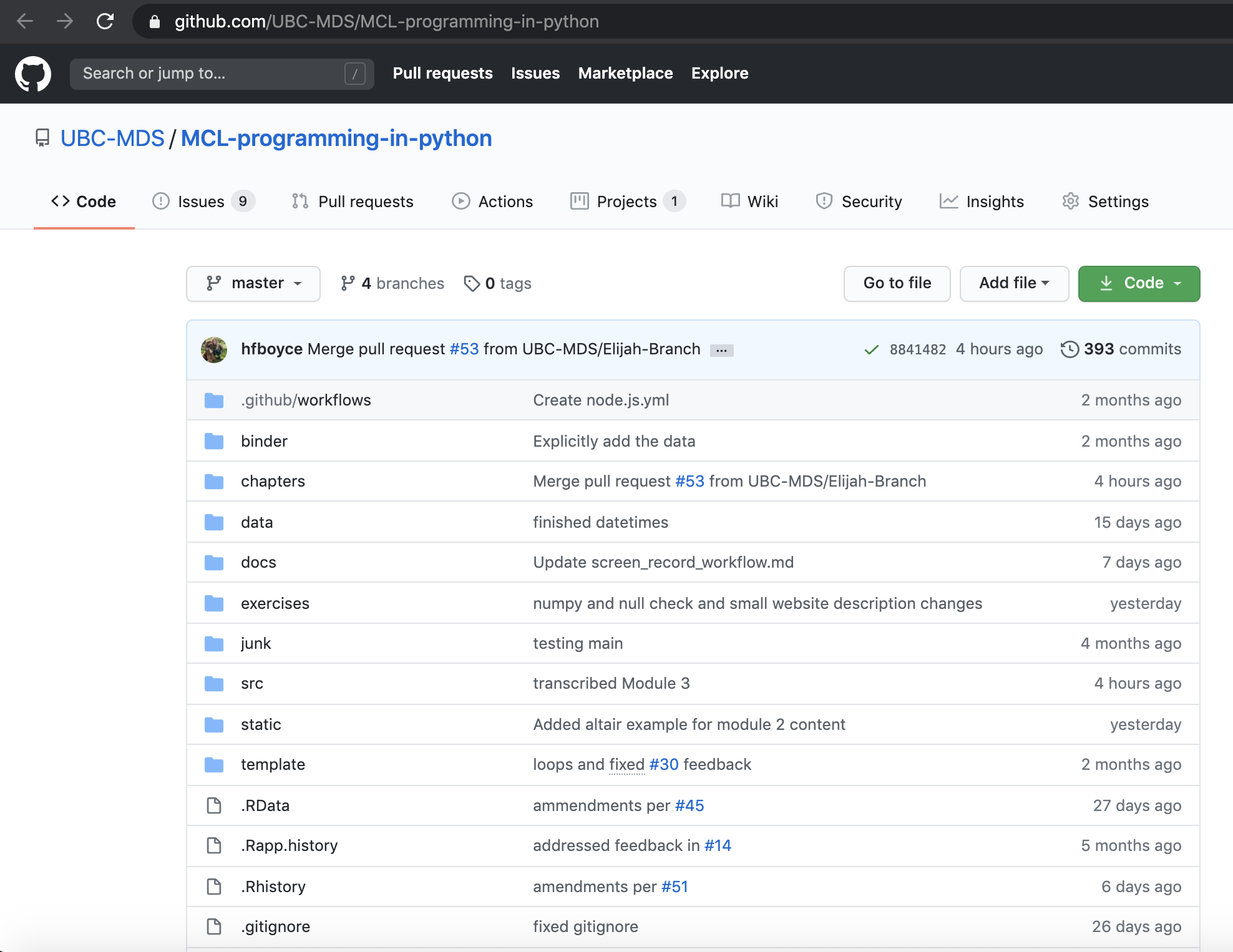This screenshot has height=952, width=1233.
Task: Open commit history via clock icon
Action: coord(1069,349)
